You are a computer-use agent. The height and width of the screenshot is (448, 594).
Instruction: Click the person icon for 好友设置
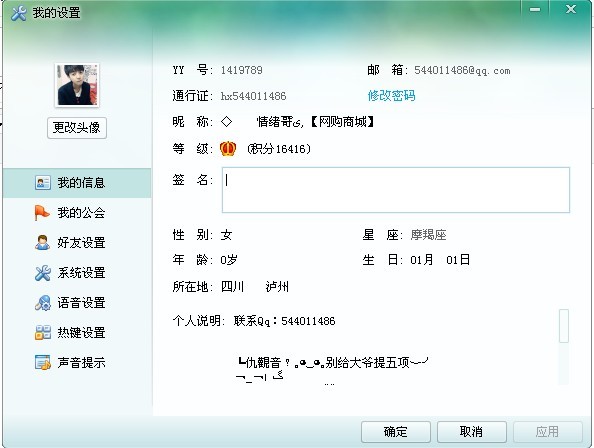point(42,242)
